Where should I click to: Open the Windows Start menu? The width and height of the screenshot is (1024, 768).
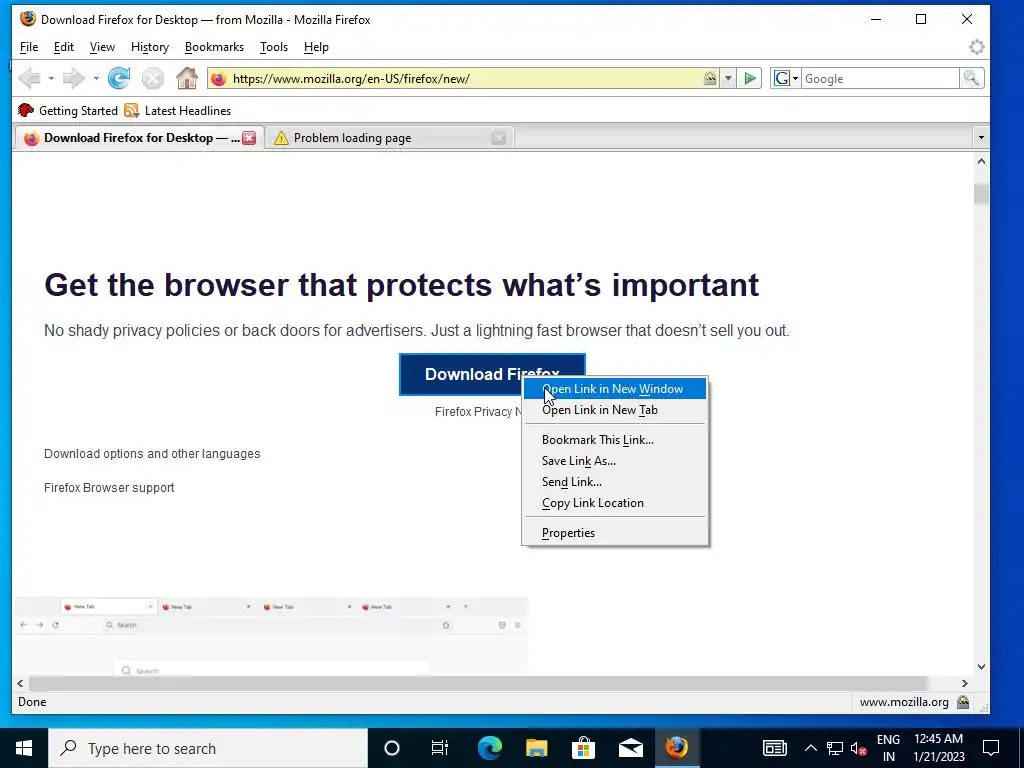[24, 748]
